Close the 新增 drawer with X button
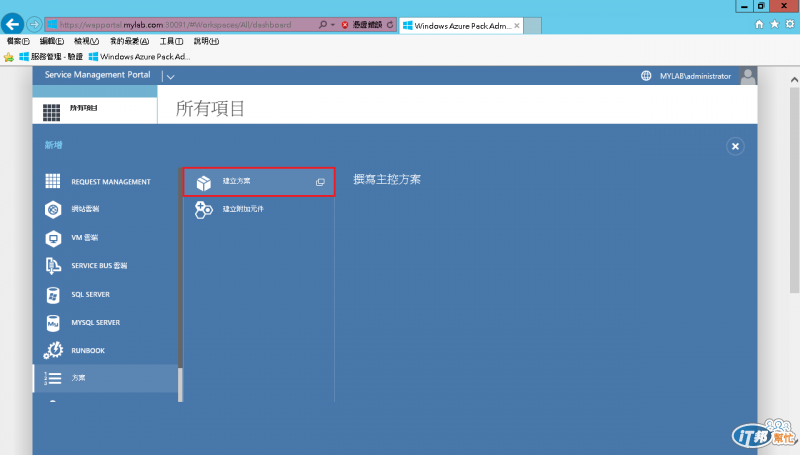800x455 pixels. point(735,146)
